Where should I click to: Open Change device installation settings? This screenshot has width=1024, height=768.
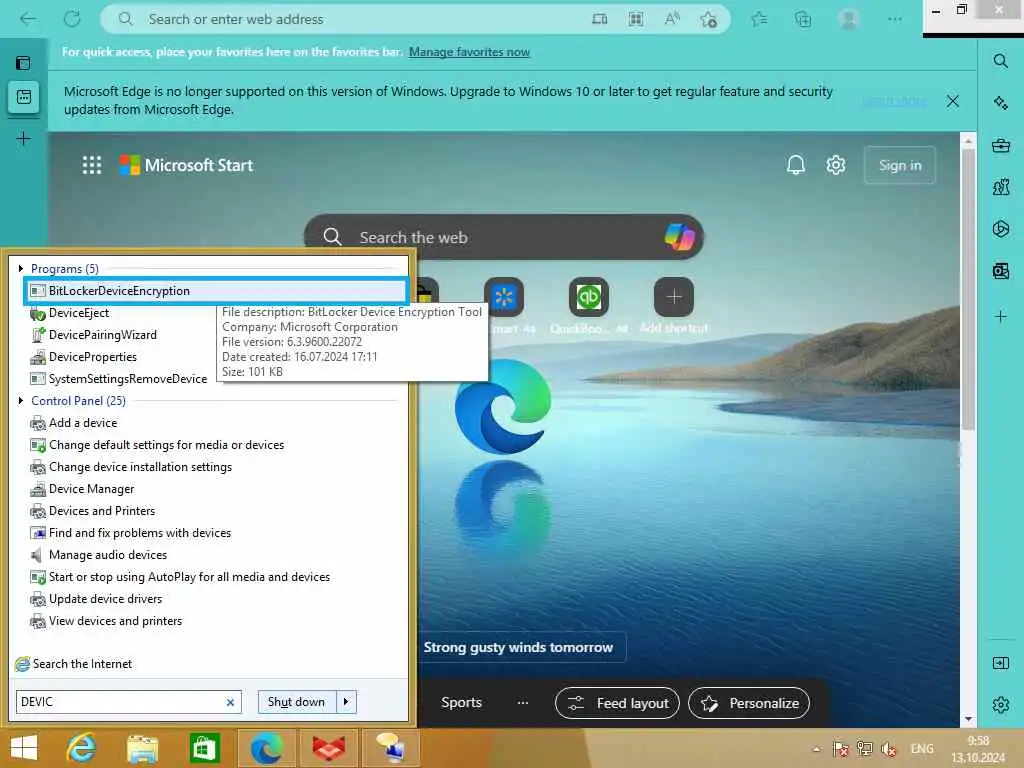point(140,467)
